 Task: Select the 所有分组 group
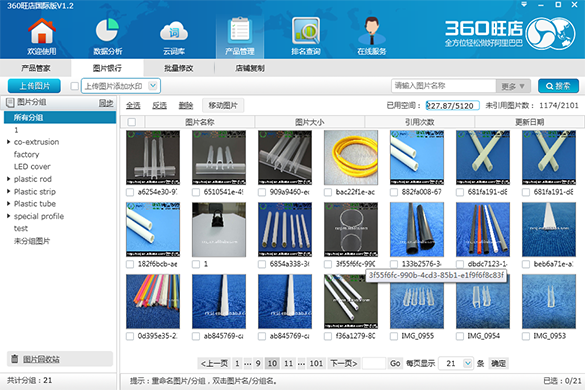60,117
